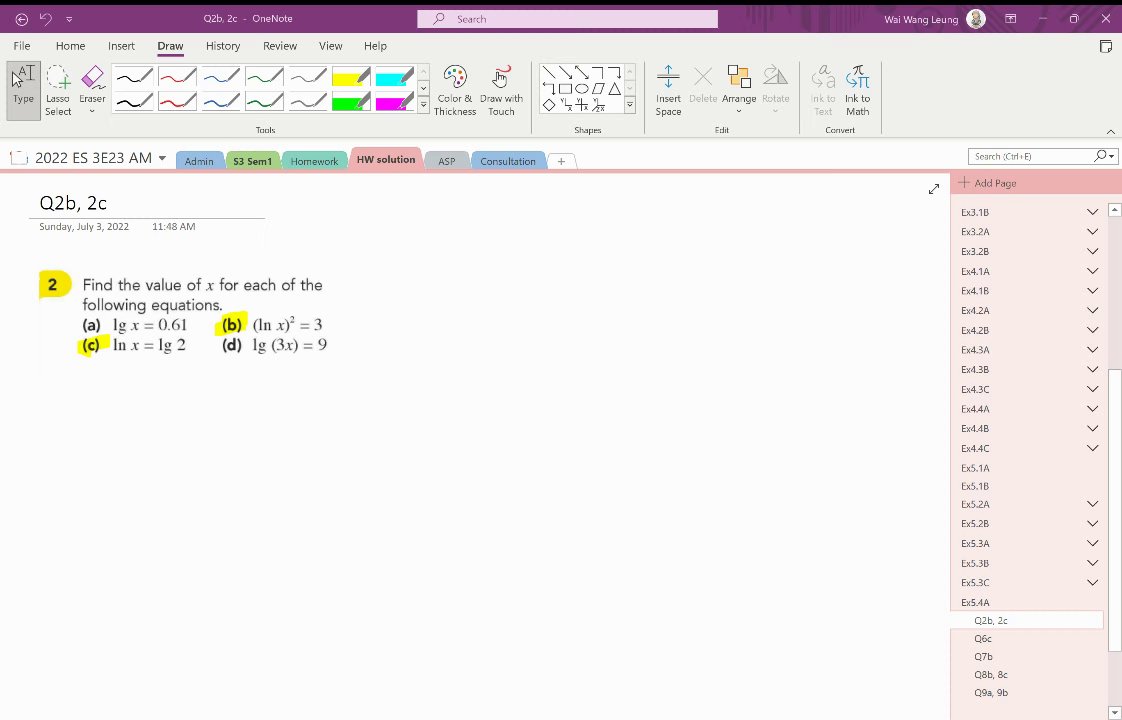The width and height of the screenshot is (1122, 720).
Task: Select the Type tool
Action: point(24,91)
